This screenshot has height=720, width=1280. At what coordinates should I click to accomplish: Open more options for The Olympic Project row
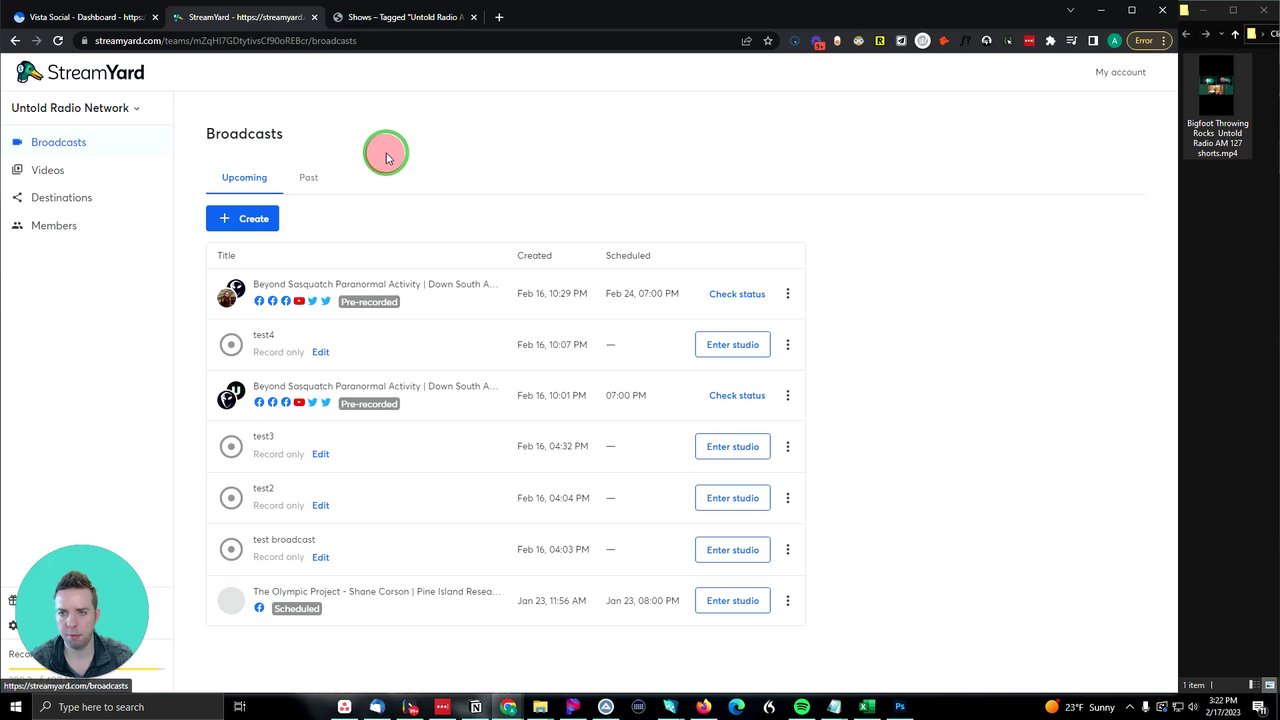[787, 601]
